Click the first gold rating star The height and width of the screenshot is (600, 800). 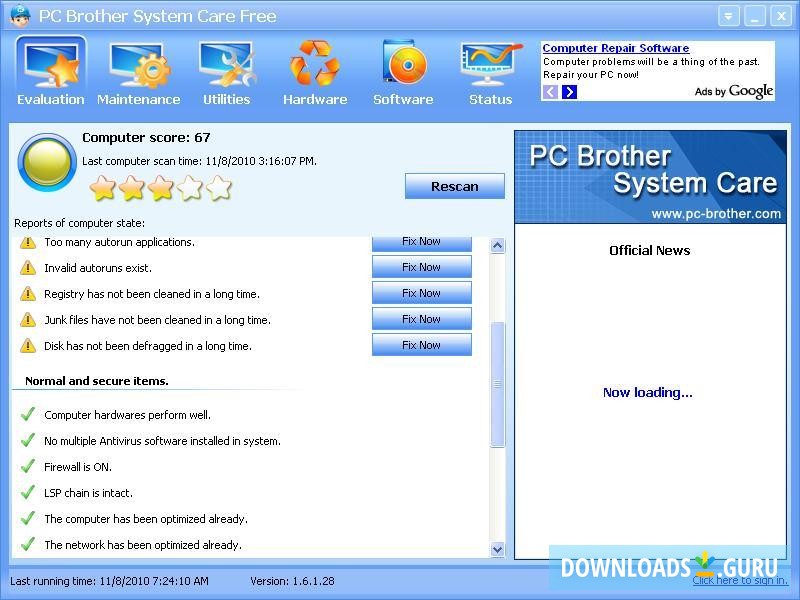click(x=102, y=188)
